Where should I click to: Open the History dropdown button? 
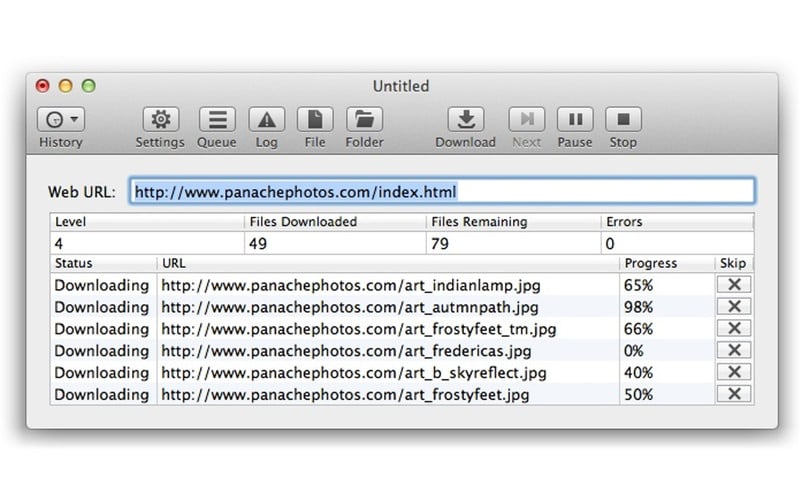(61, 119)
